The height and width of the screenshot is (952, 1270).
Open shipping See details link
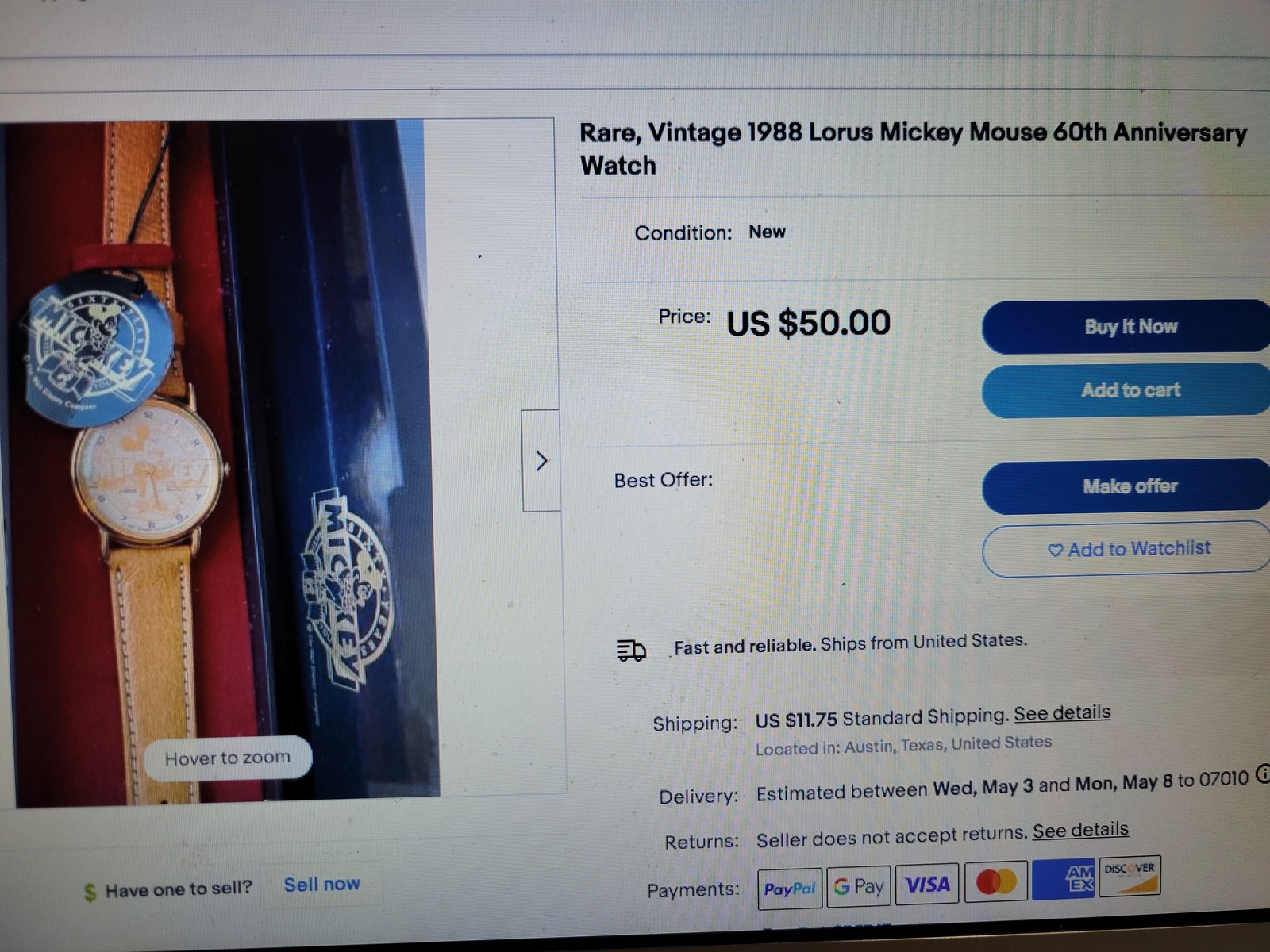tap(1062, 712)
